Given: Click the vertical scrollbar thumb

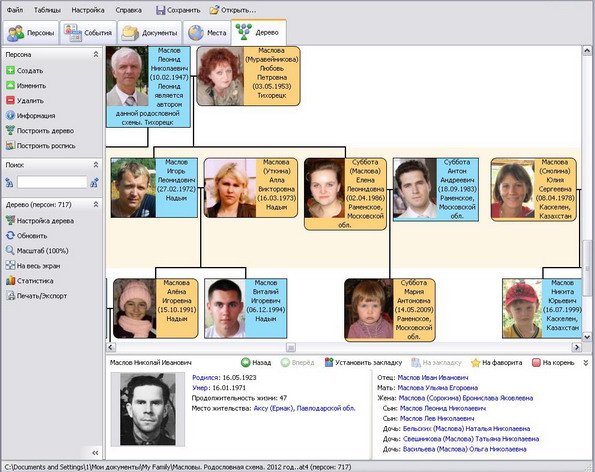Looking at the screenshot, I should click(x=587, y=268).
